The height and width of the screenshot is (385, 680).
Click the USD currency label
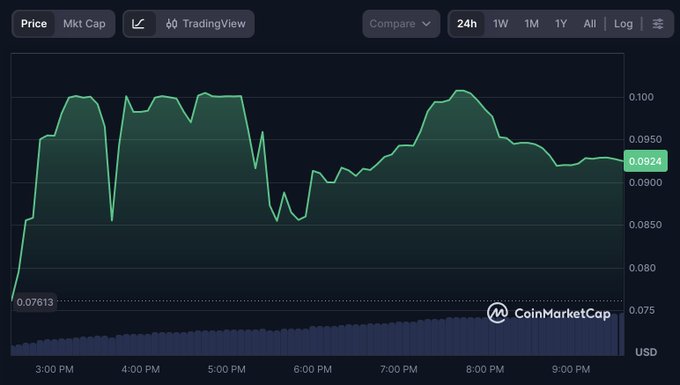646,352
